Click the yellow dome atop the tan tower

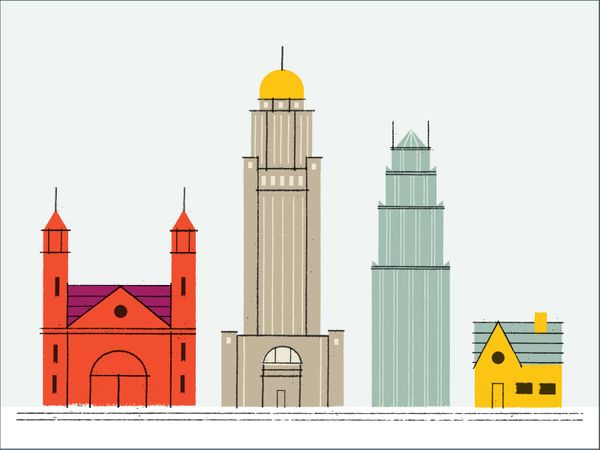pos(281,85)
